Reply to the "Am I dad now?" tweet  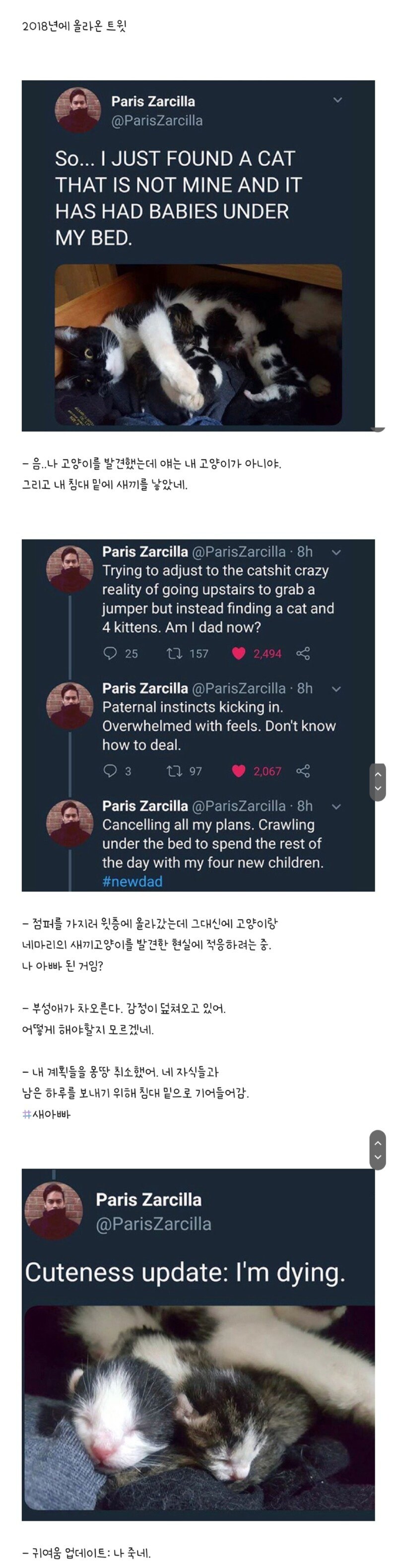(110, 654)
